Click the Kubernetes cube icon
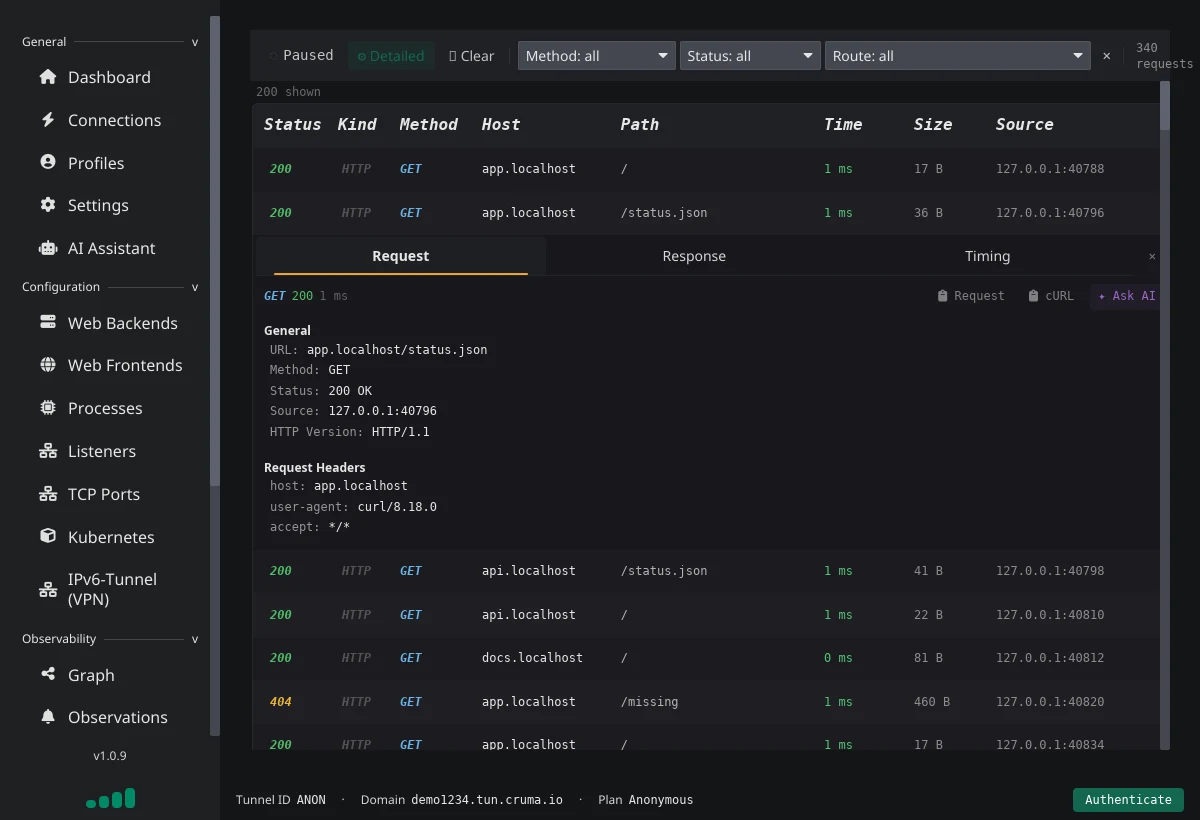Screen dimensions: 1200x820 (x=48, y=536)
